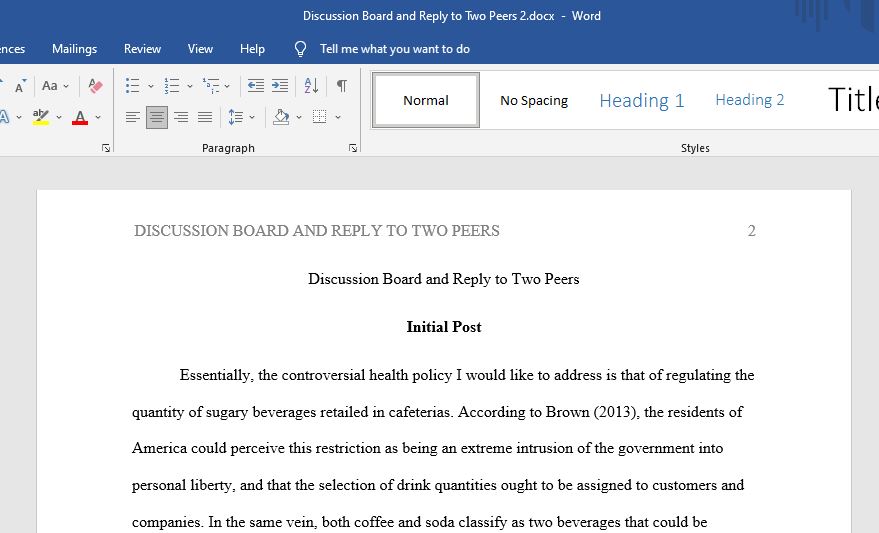This screenshot has width=879, height=533.
Task: Open Paragraph settings dialog launcher
Action: point(353,148)
